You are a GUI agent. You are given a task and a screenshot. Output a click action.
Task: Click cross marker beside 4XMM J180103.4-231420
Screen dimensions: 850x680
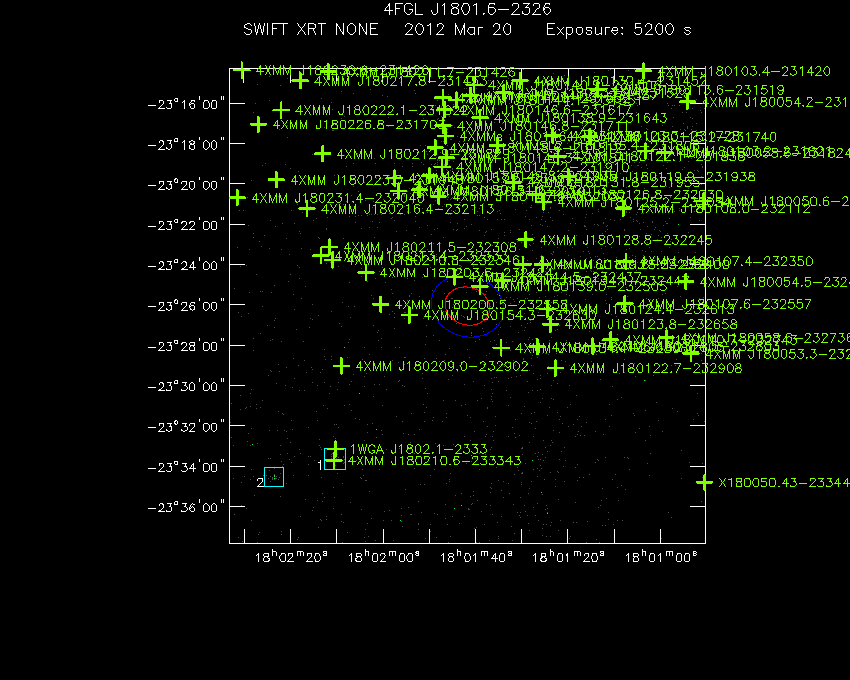643,71
